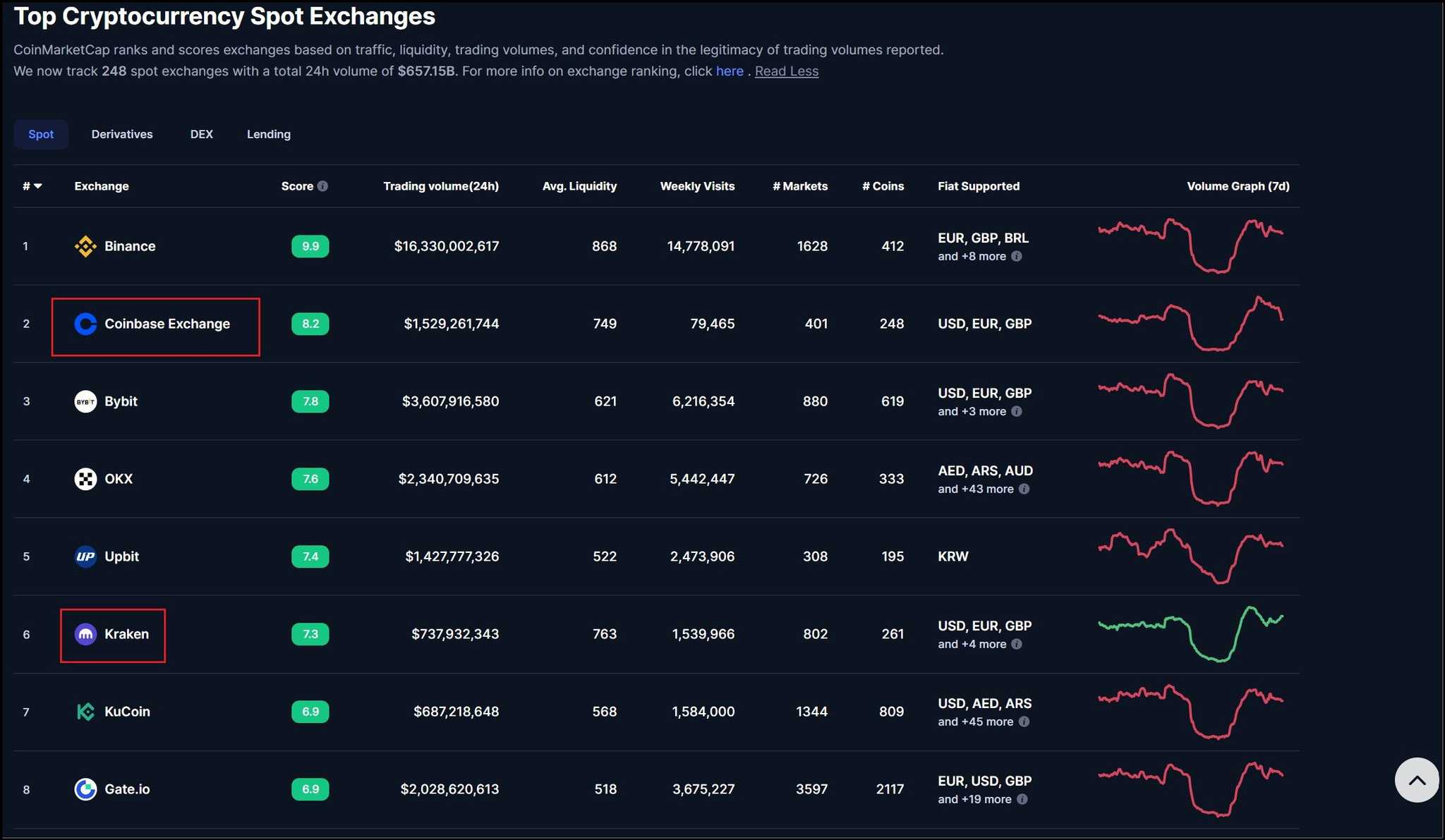Viewport: 1445px width, 840px height.
Task: Click the Binance logo icon
Action: tap(85, 246)
